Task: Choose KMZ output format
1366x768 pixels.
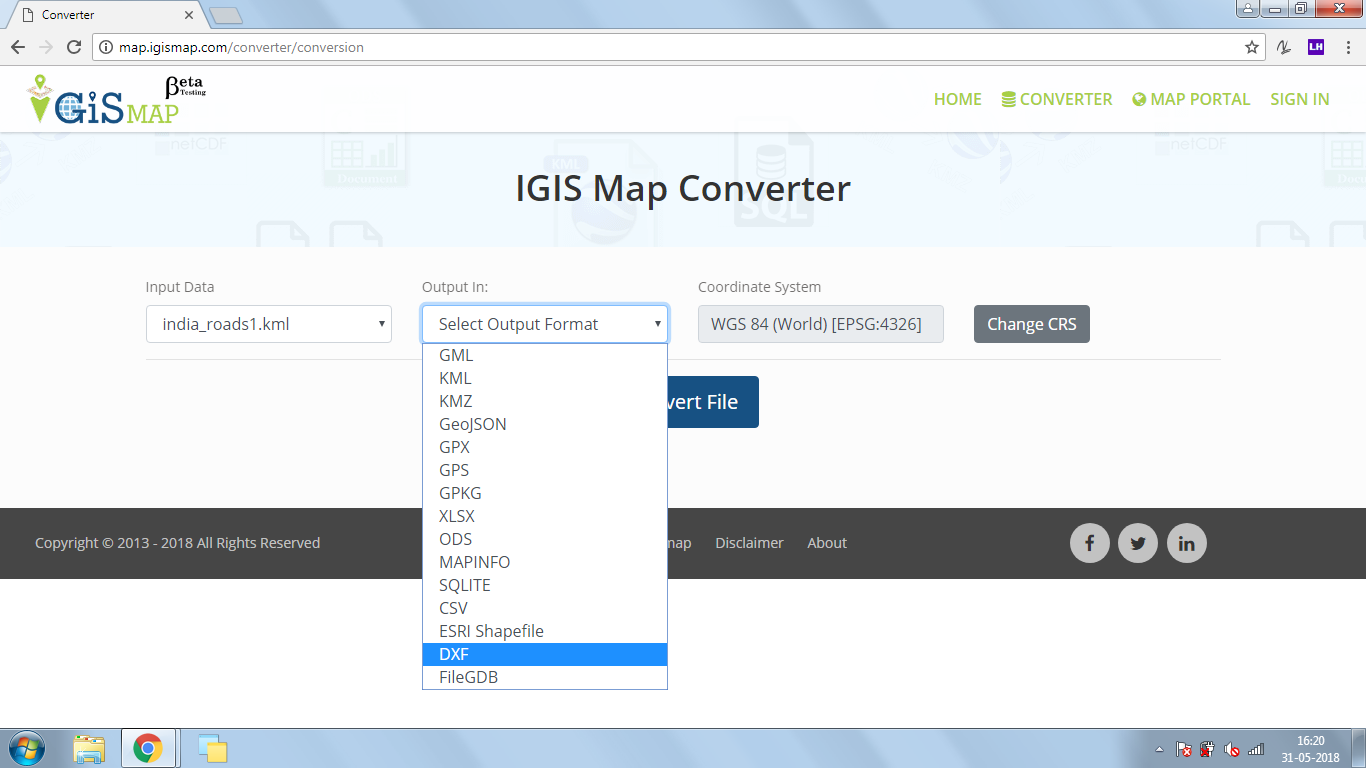Action: [x=545, y=401]
